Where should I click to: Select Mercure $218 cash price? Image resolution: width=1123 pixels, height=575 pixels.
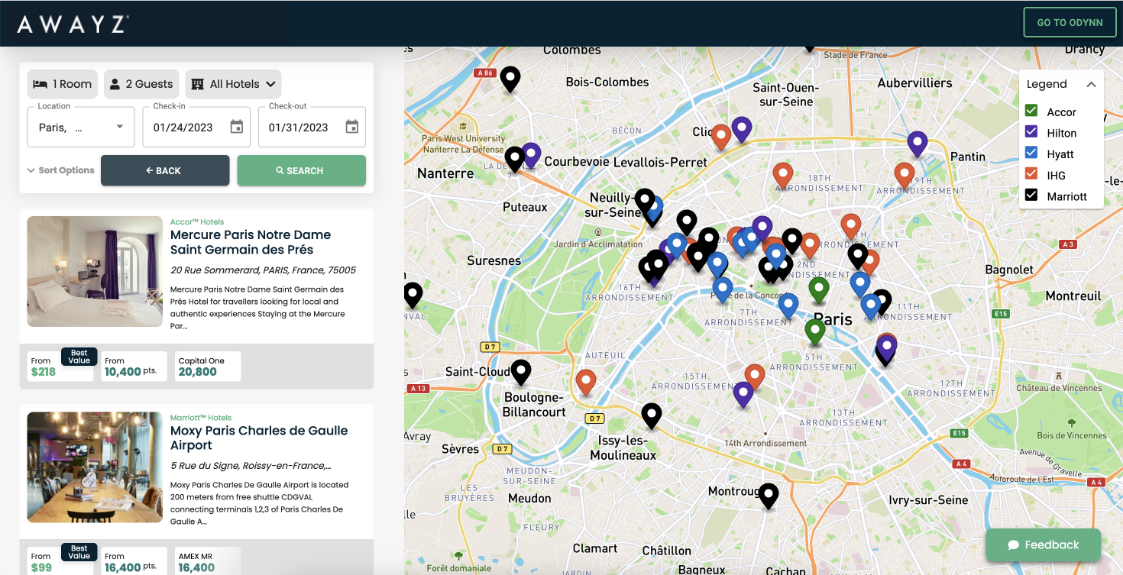click(60, 366)
